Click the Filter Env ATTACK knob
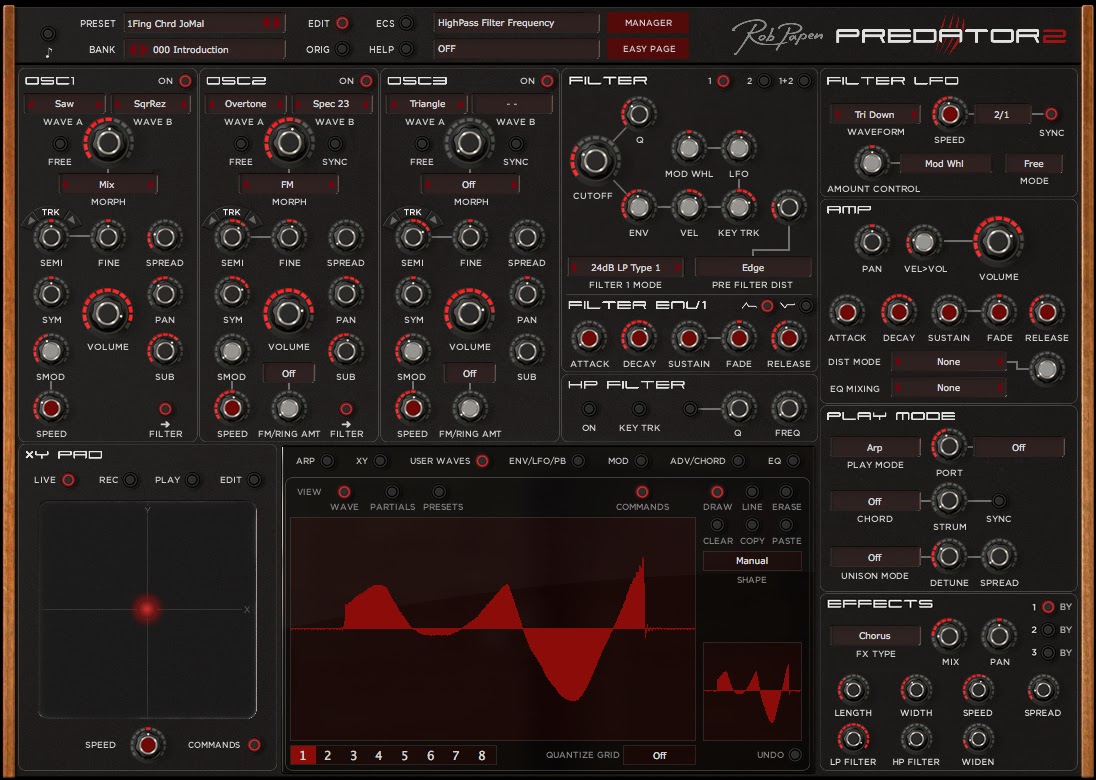Image resolution: width=1096 pixels, height=780 pixels. point(589,338)
